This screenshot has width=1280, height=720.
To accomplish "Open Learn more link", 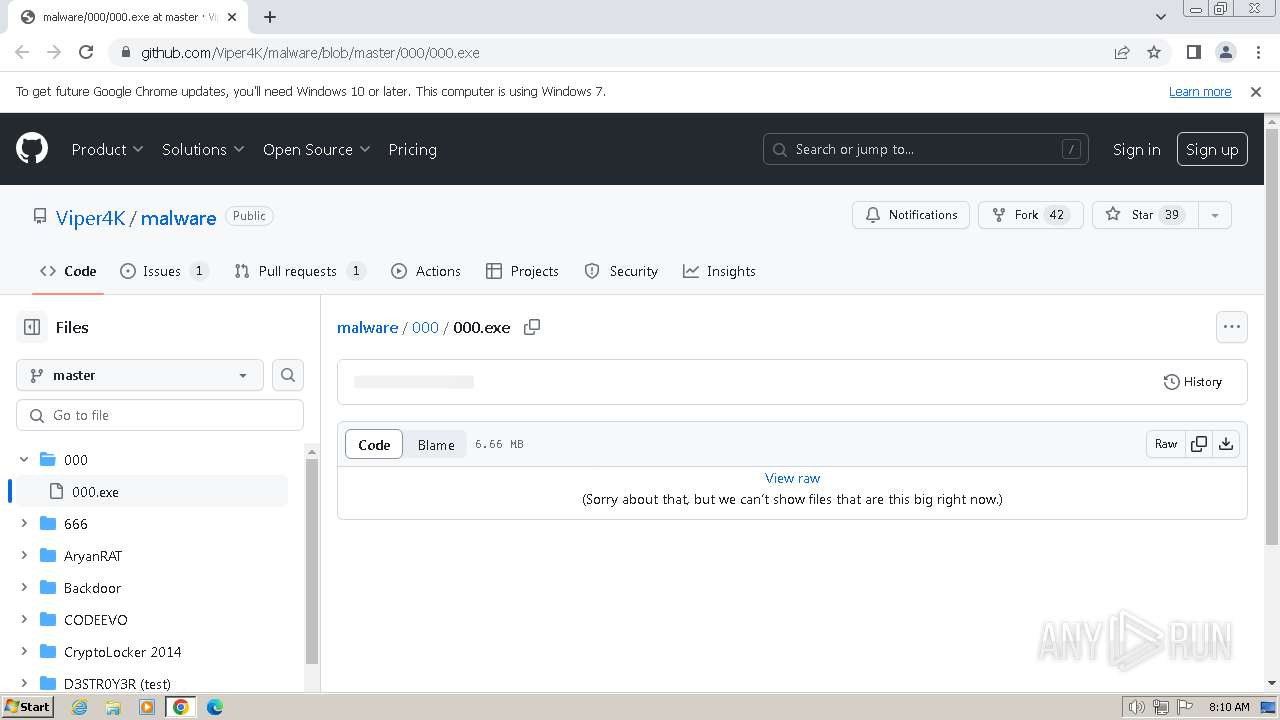I will (1200, 91).
